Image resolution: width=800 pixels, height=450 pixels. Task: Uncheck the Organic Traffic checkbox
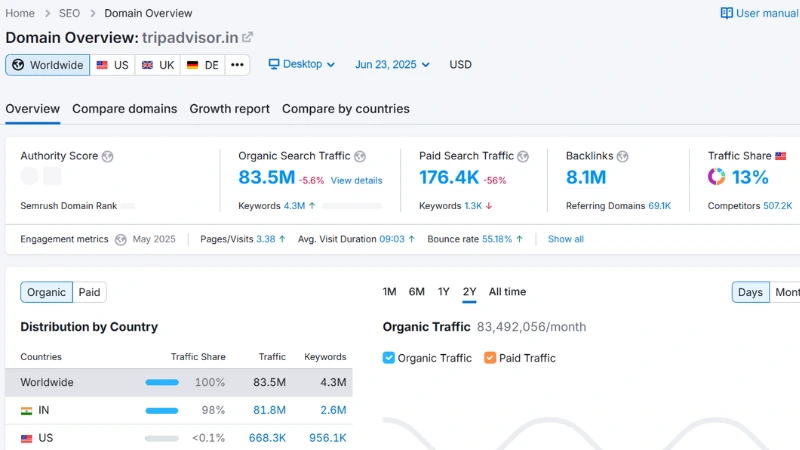(389, 358)
